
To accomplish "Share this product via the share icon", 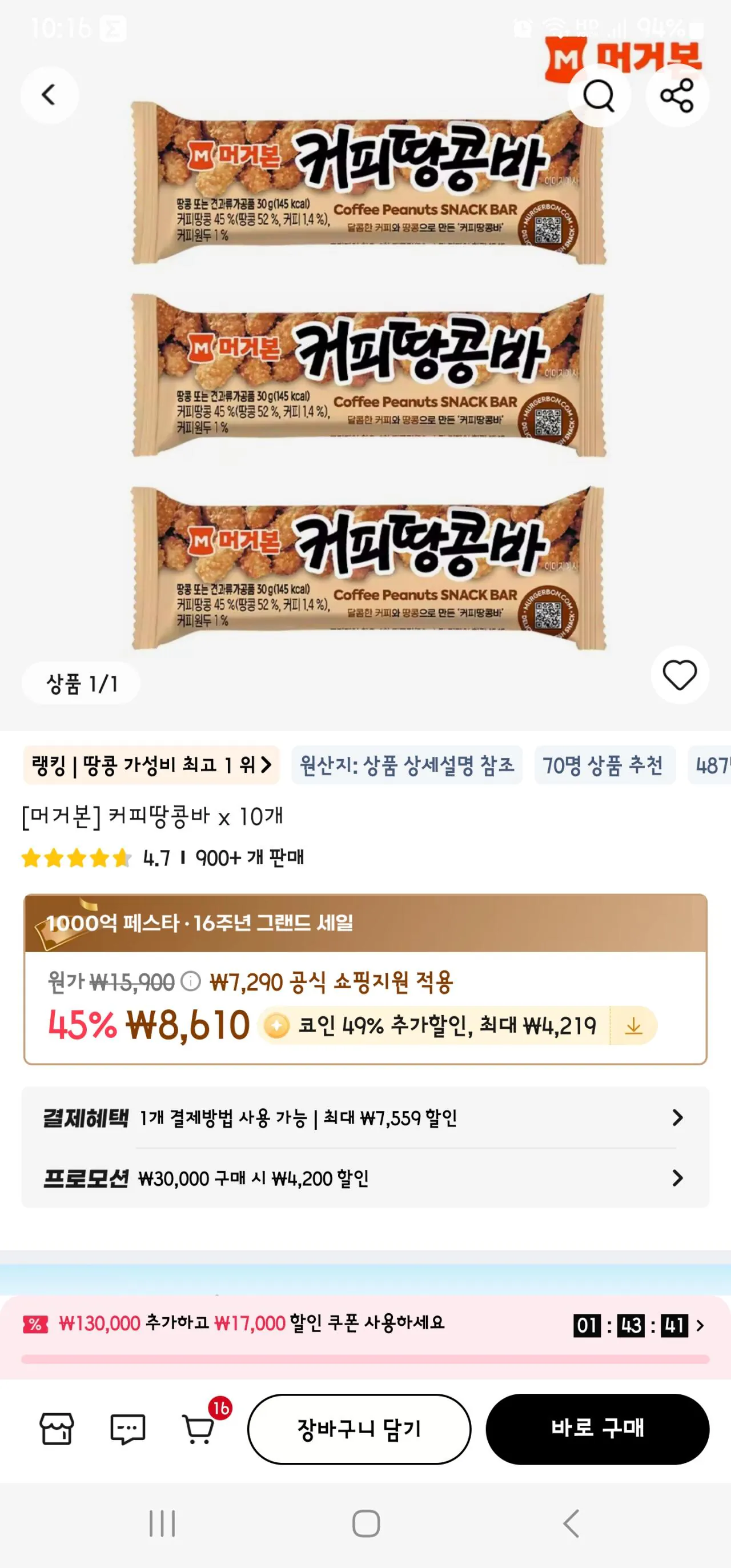I will [677, 95].
